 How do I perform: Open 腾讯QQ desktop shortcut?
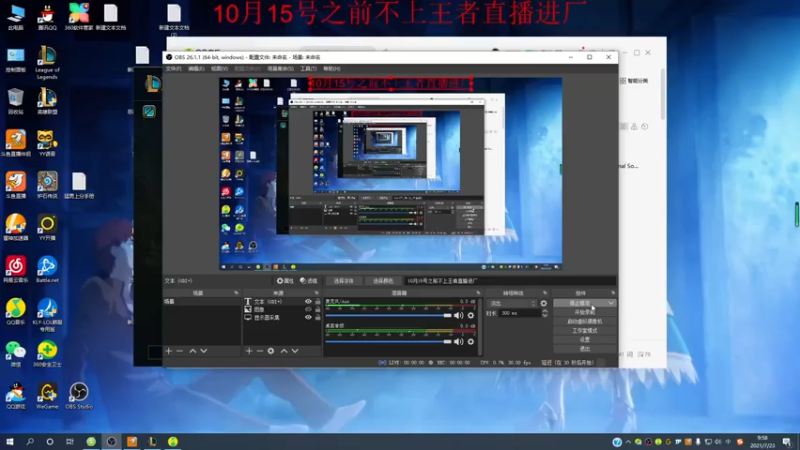click(x=47, y=17)
